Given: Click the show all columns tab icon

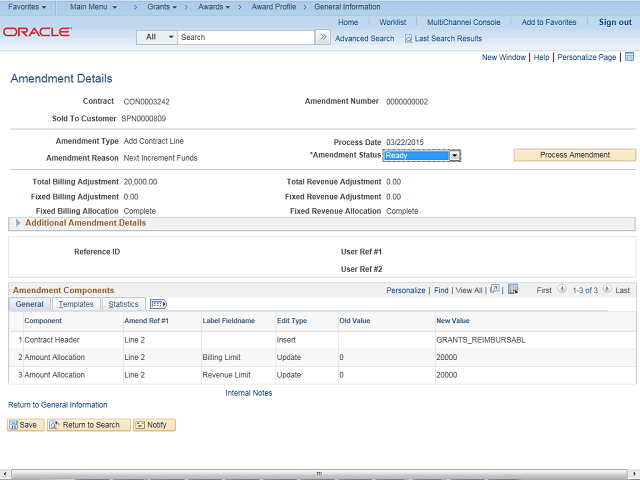Looking at the screenshot, I should (x=158, y=304).
